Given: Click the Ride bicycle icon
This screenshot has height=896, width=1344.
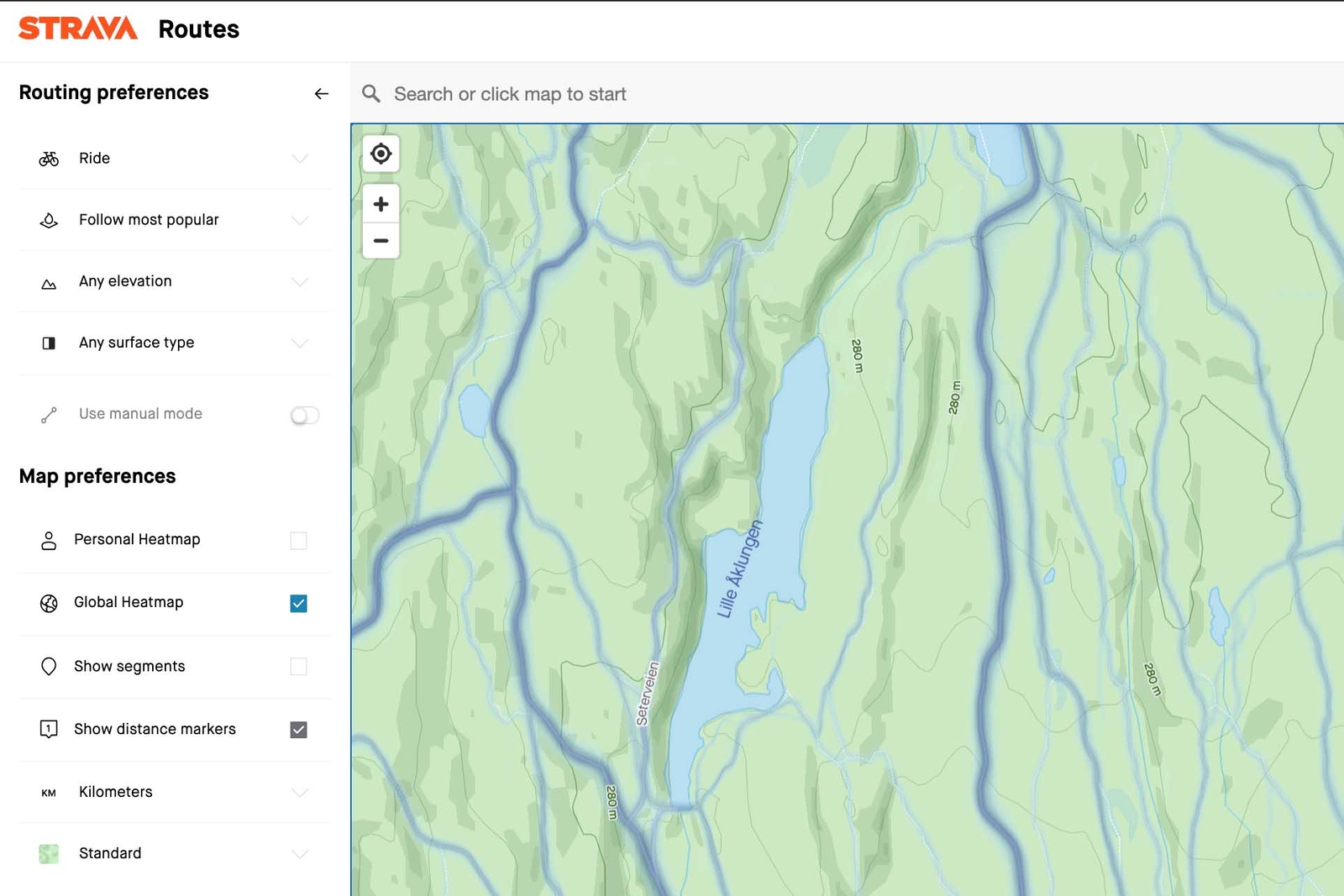Looking at the screenshot, I should pos(49,159).
